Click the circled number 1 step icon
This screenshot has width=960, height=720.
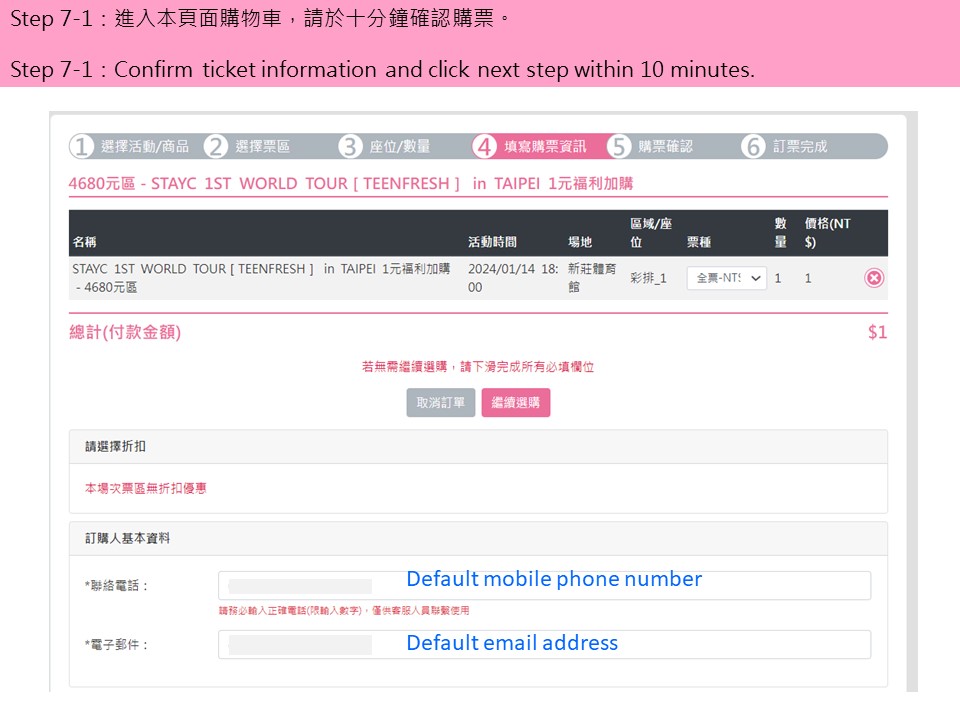click(81, 146)
